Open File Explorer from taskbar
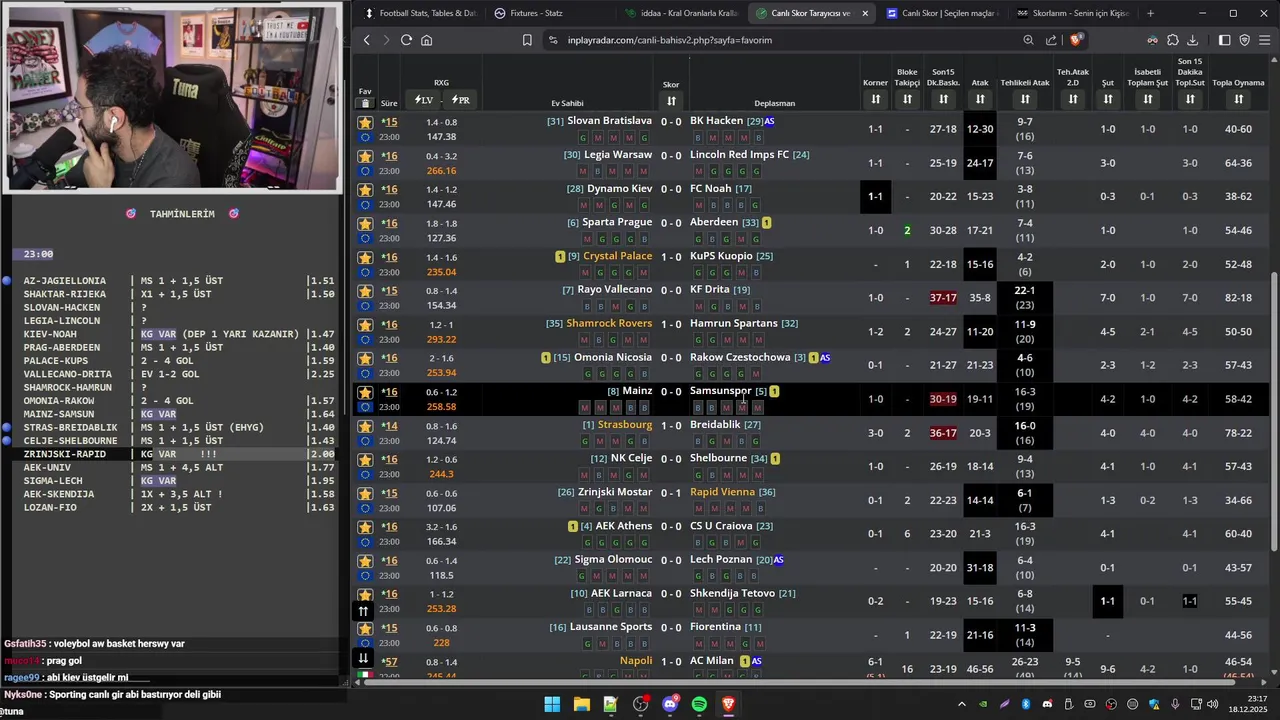 click(581, 704)
